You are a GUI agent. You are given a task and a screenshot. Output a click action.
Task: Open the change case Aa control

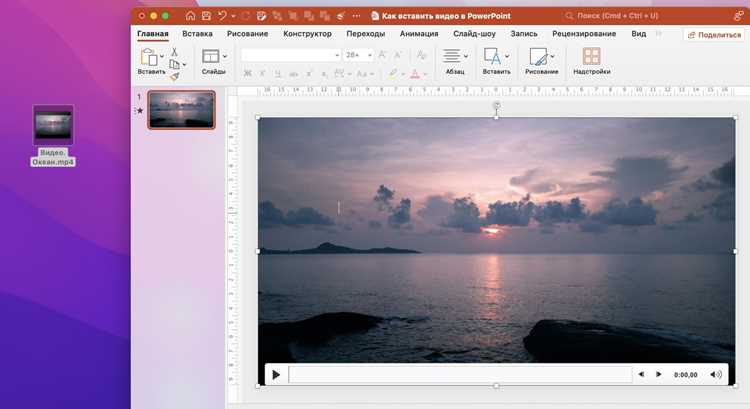coord(364,74)
